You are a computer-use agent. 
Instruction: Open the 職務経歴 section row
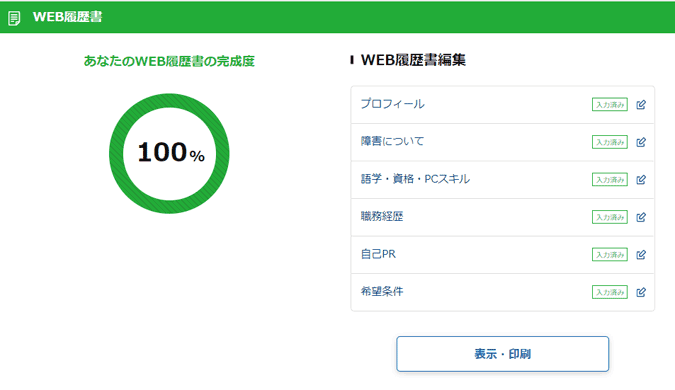pos(502,217)
